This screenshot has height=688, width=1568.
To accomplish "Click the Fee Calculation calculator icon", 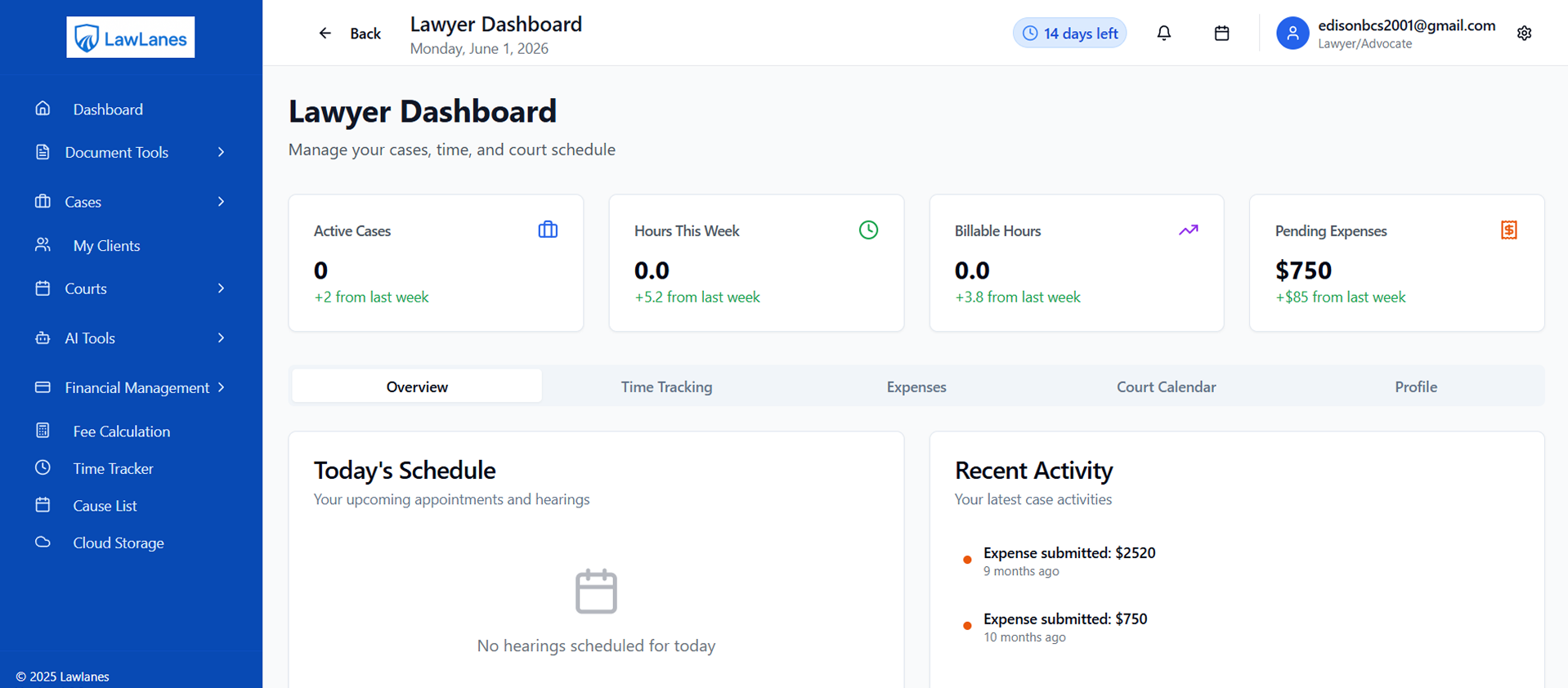I will click(43, 431).
